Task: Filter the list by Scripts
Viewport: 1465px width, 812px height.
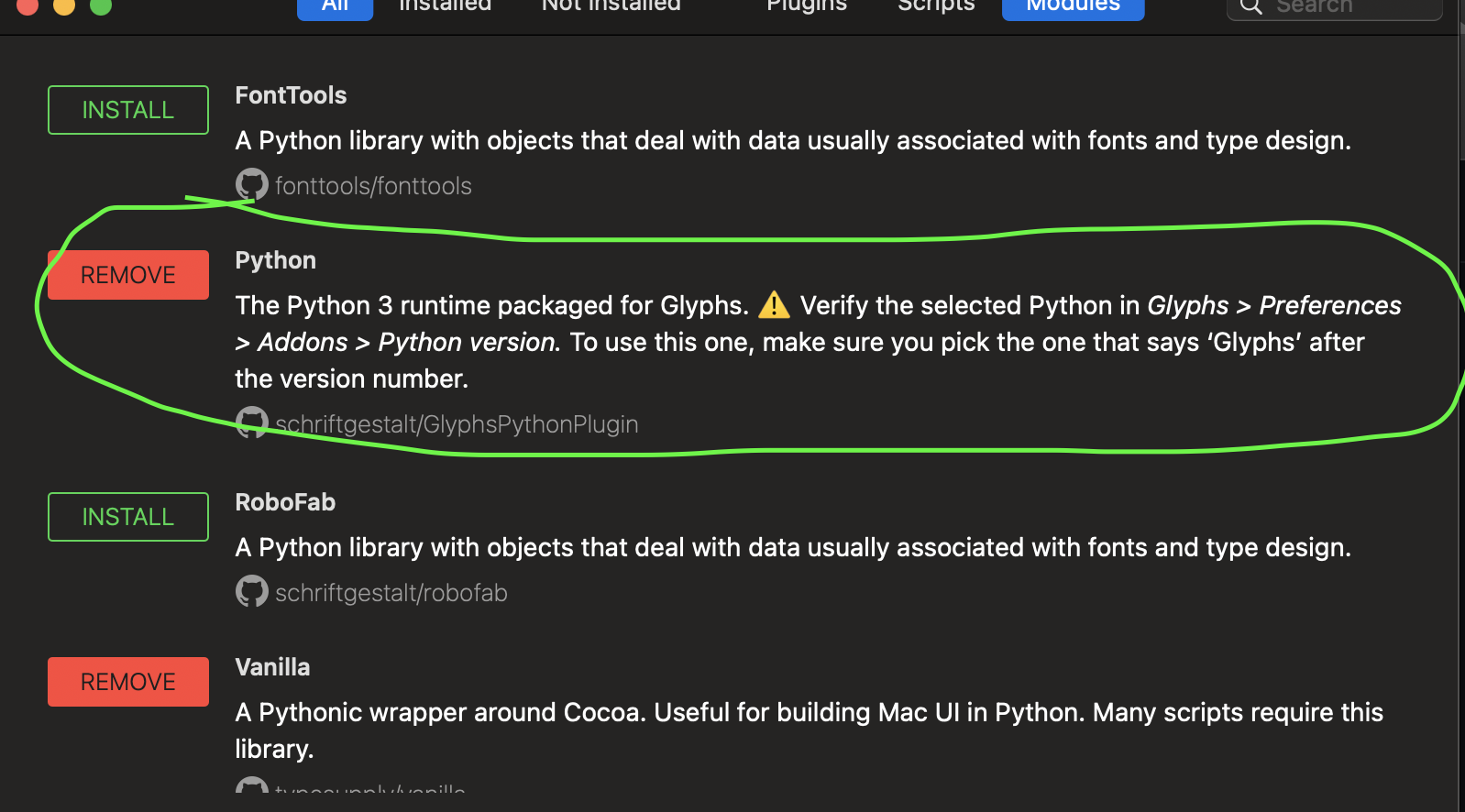Action: pyautogui.click(x=935, y=7)
